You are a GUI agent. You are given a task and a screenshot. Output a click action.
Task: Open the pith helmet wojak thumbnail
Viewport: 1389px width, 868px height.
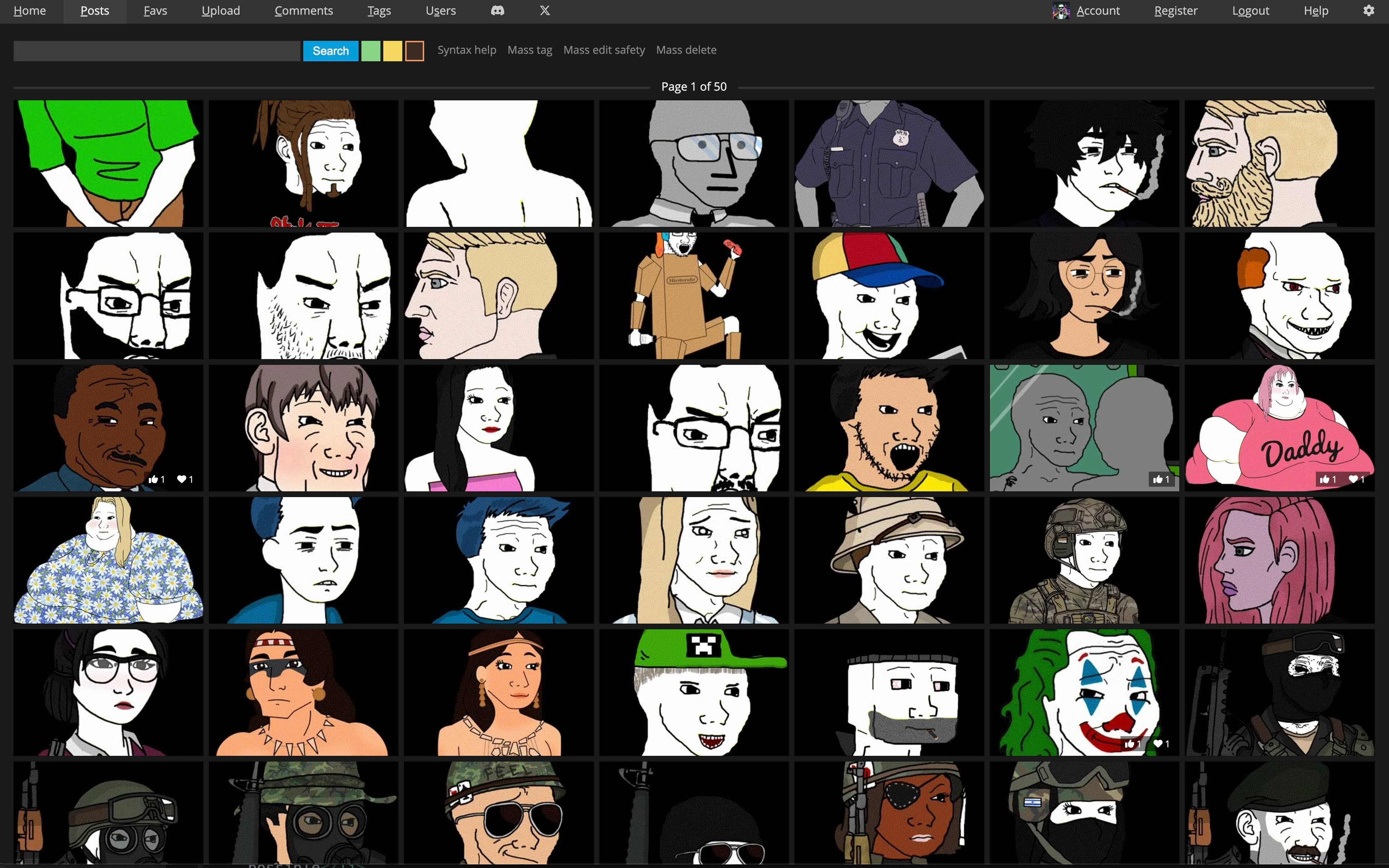click(889, 560)
